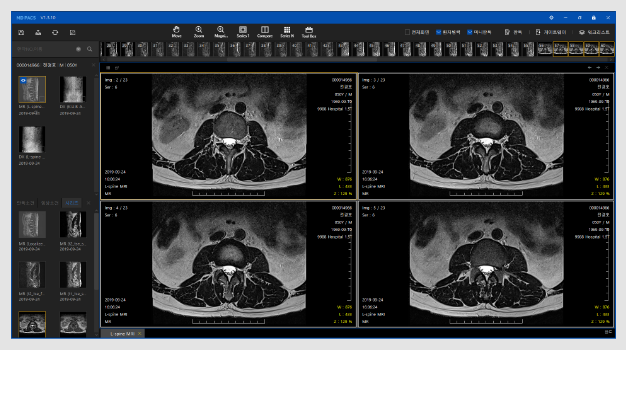Close the L-spine MRI tab

coord(140,332)
